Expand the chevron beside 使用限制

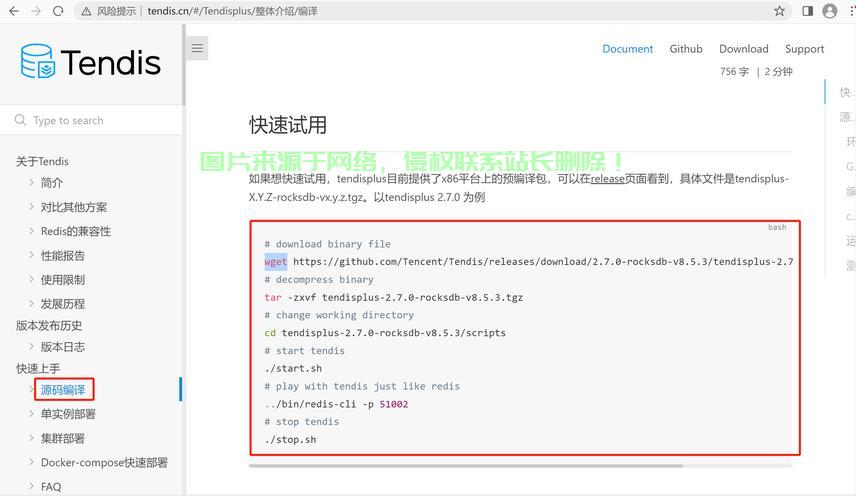click(31, 279)
